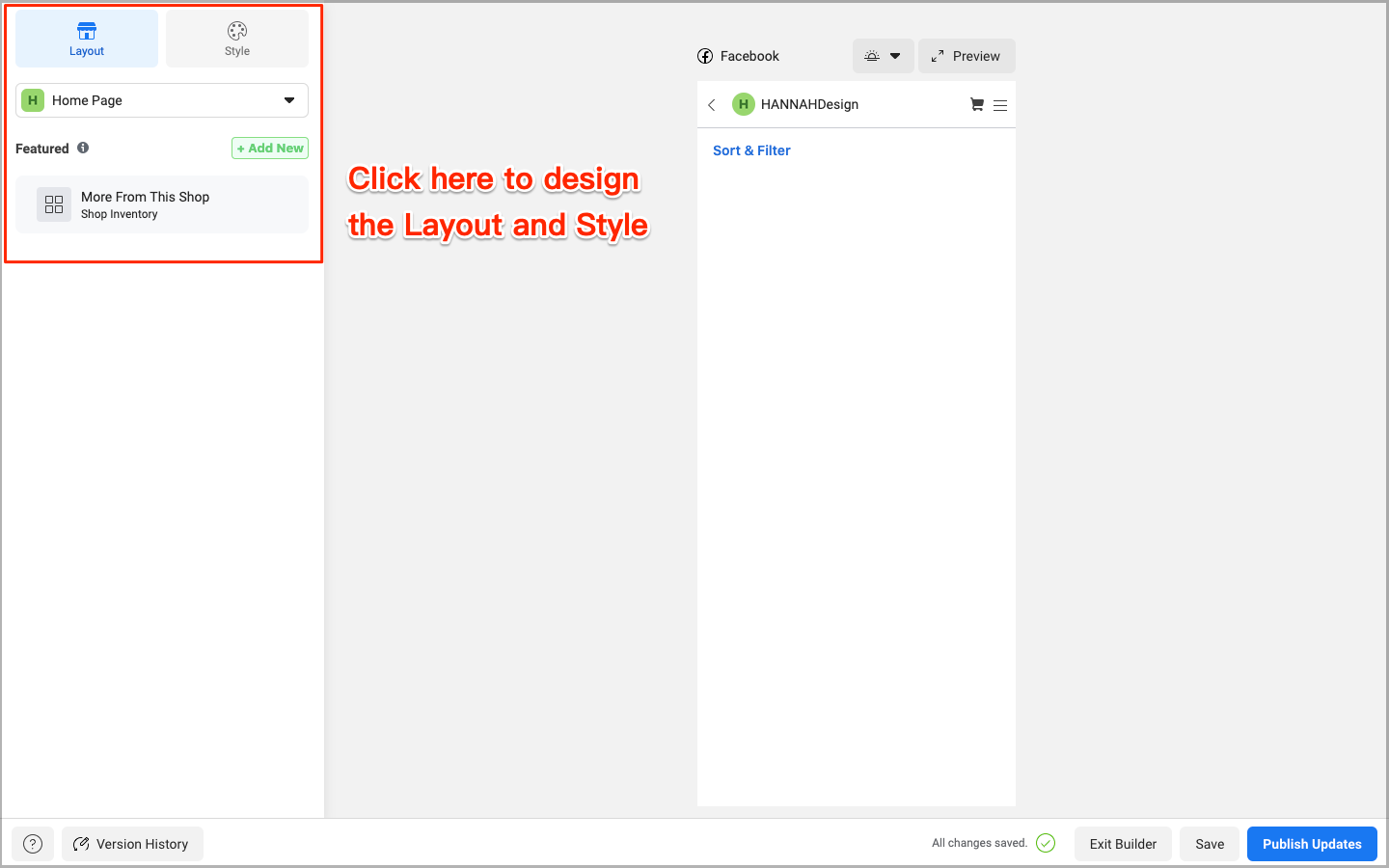Click the Featured info icon
1389x868 pixels.
tap(83, 148)
